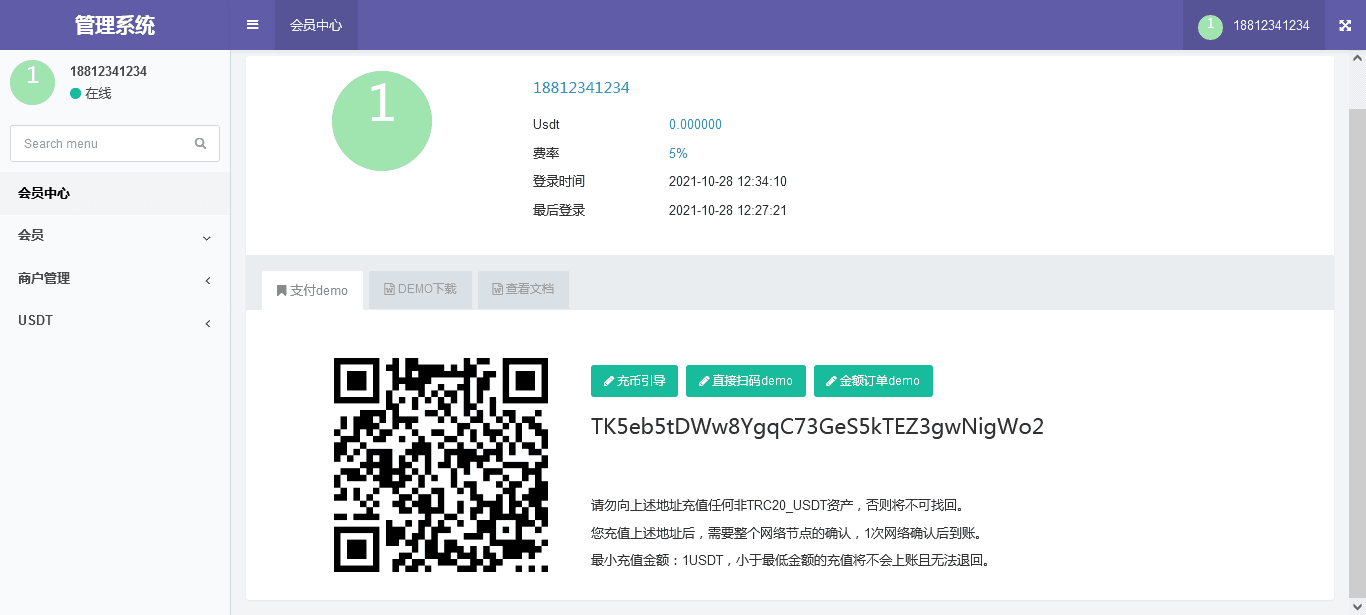Image resolution: width=1366 pixels, height=615 pixels.
Task: Click the search magnifier icon
Action: pyautogui.click(x=201, y=144)
